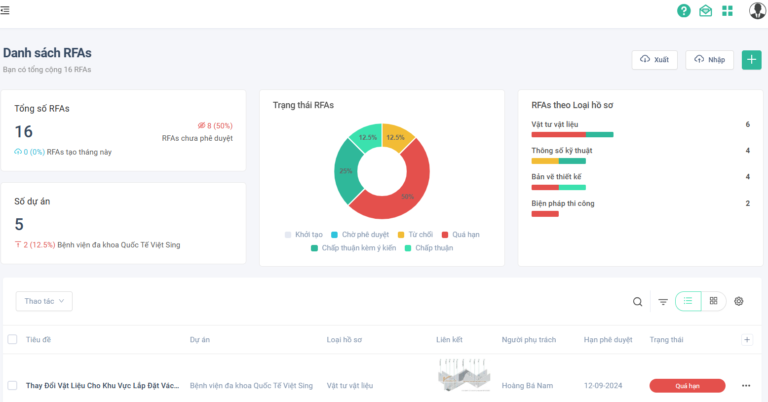Toggle Chấp thuận legend item

coord(429,248)
